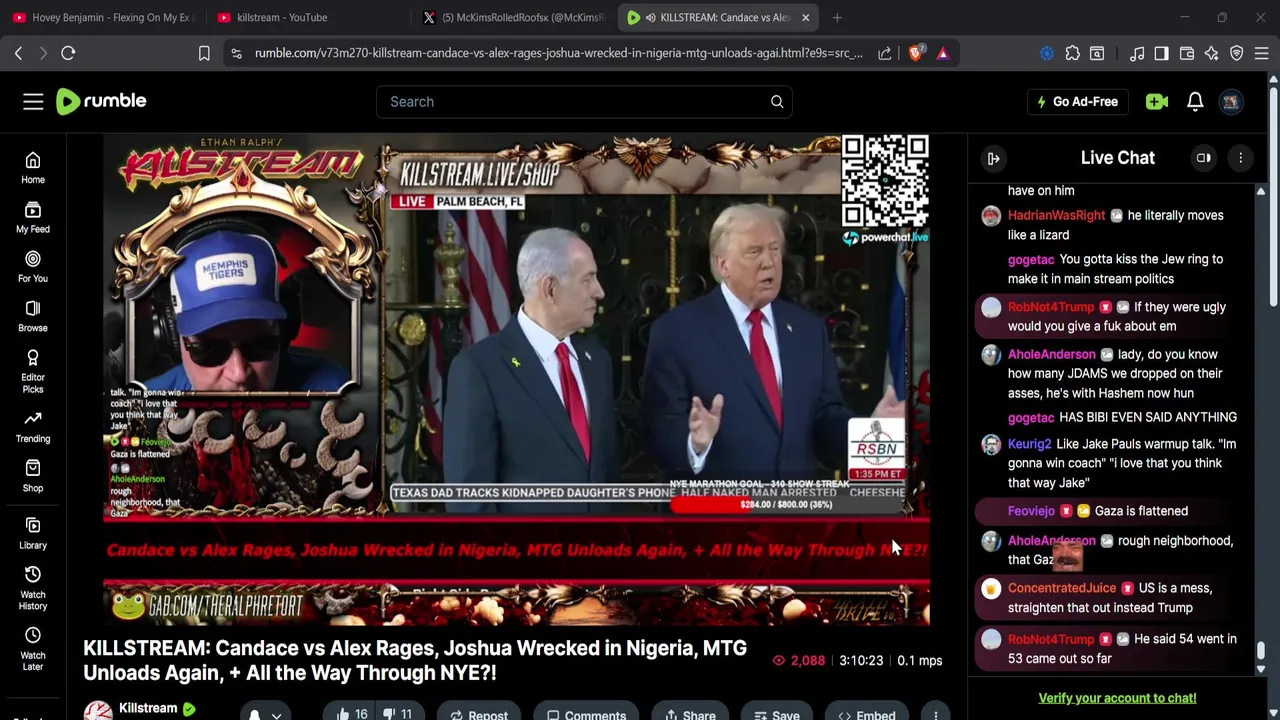Toggle the chat pop-out mode button
The height and width of the screenshot is (720, 1280).
point(1204,158)
